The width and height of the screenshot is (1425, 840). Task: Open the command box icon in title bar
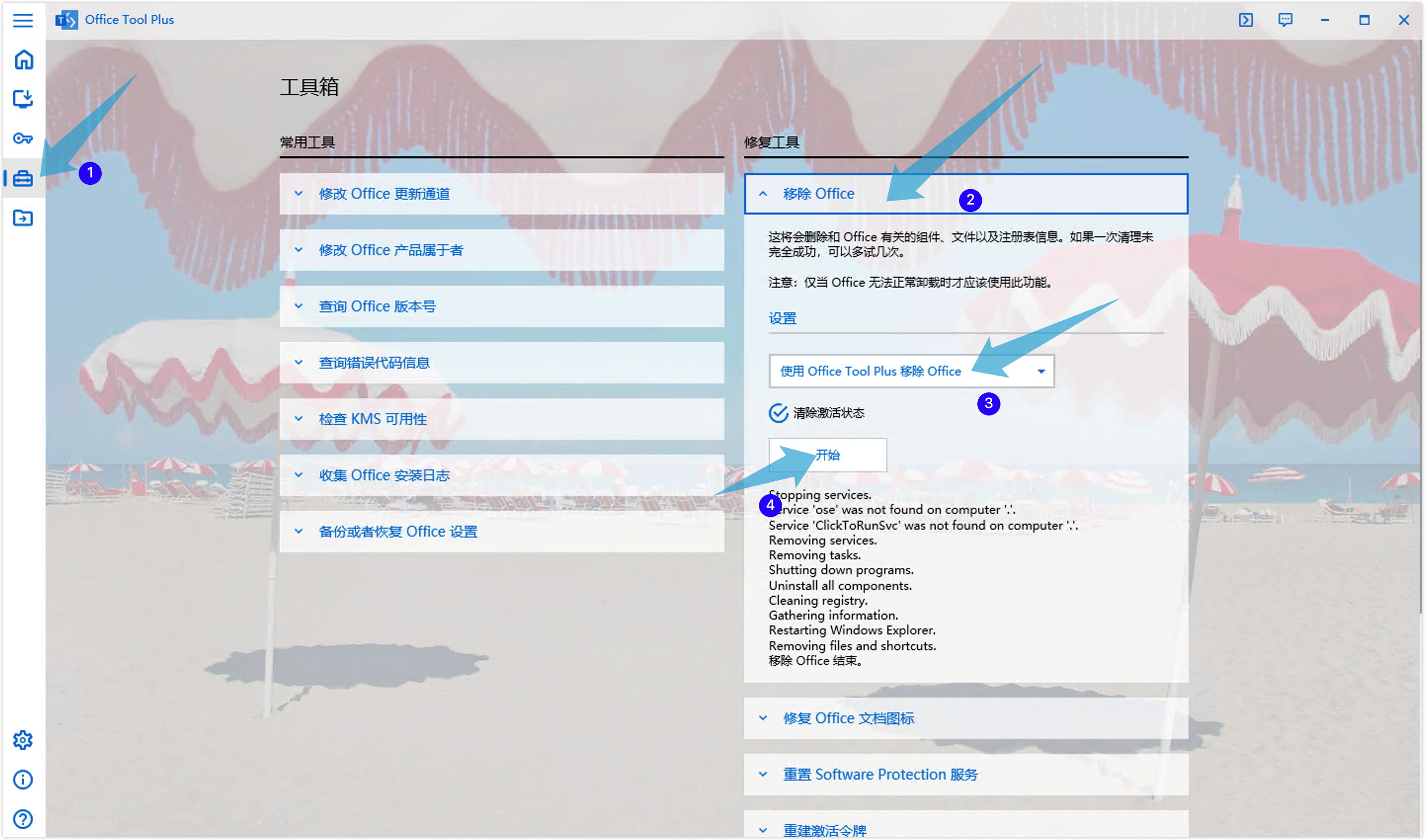(x=1246, y=20)
